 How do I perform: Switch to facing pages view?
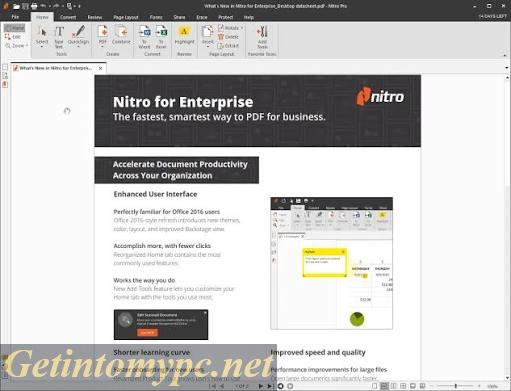point(394,386)
